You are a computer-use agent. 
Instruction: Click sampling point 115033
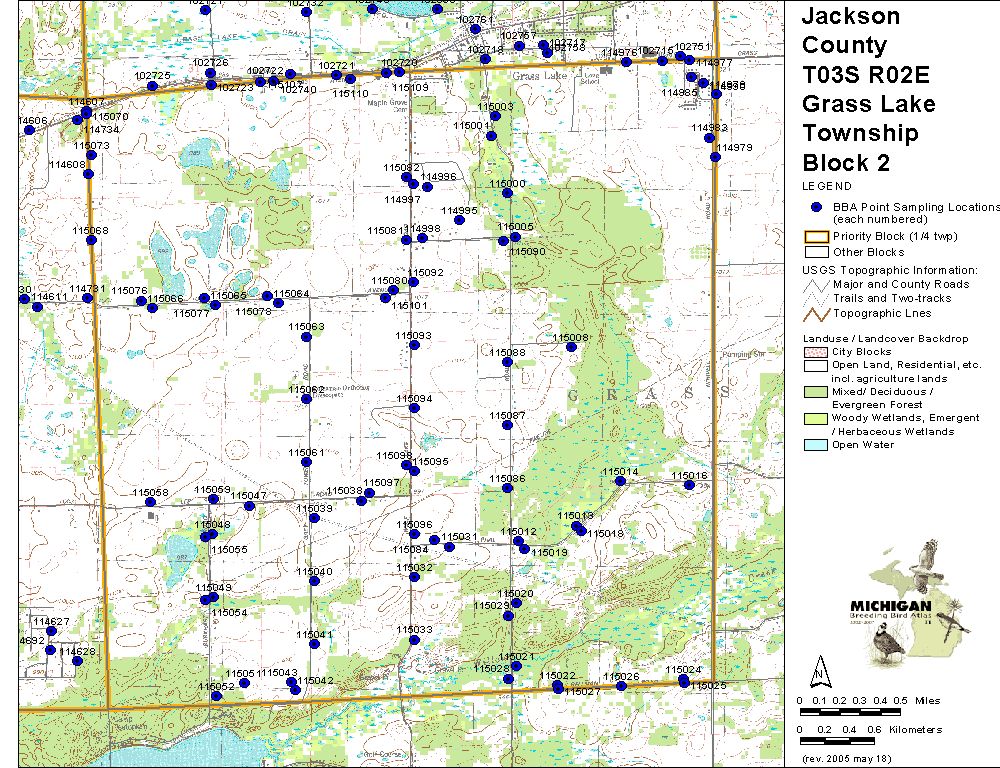click(x=413, y=640)
